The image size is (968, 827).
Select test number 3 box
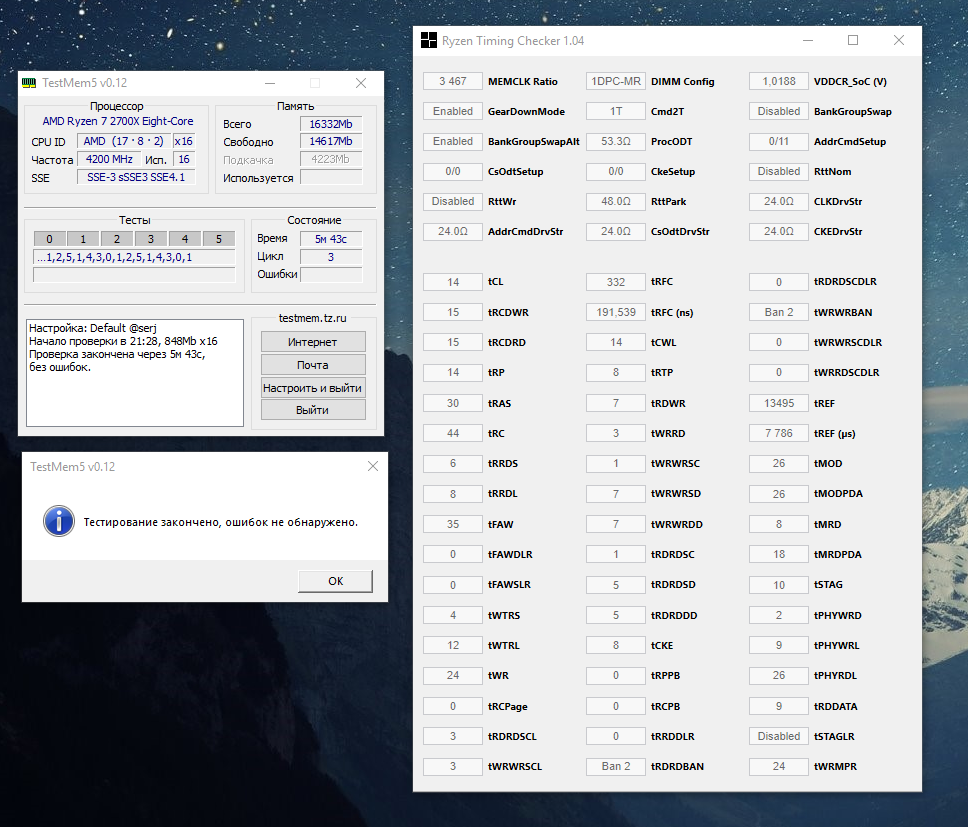pos(151,239)
